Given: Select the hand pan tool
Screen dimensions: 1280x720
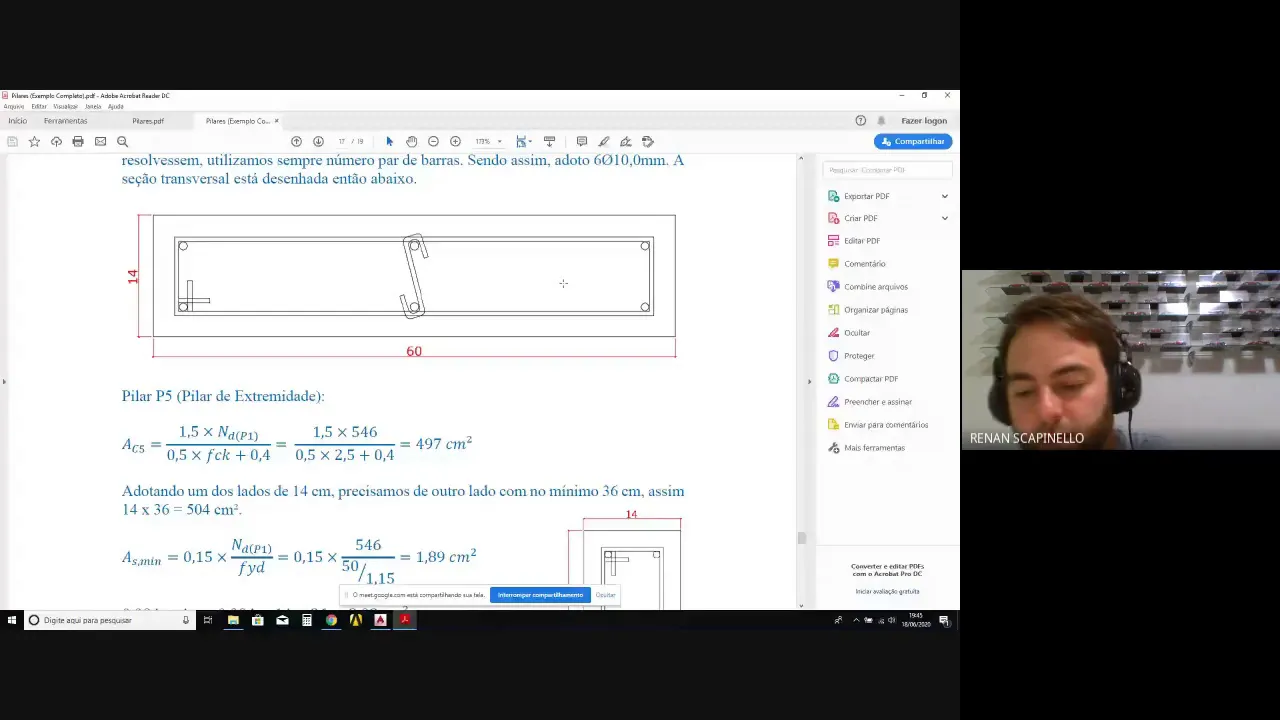Looking at the screenshot, I should [x=411, y=142].
